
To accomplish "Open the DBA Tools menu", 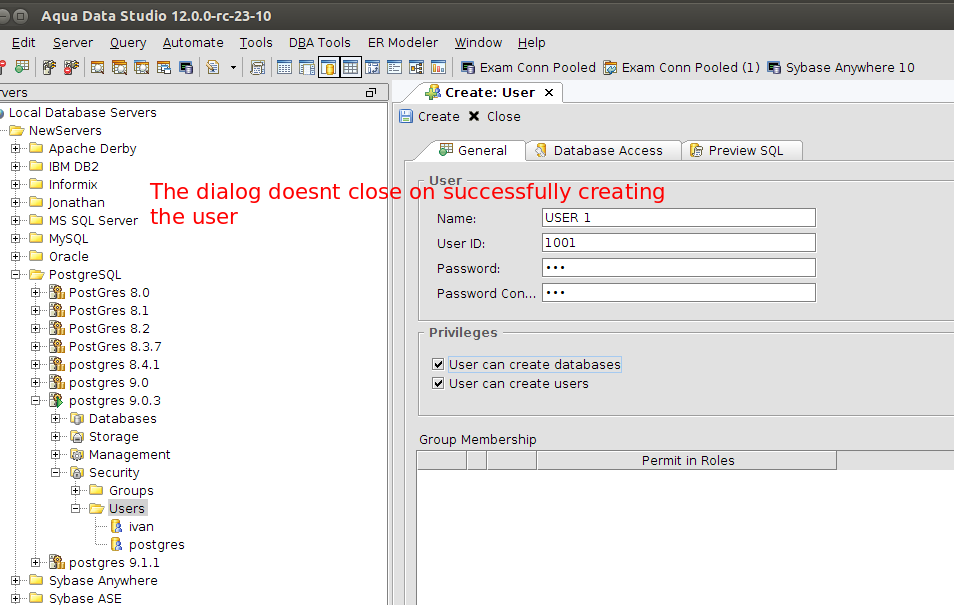I will (x=319, y=43).
